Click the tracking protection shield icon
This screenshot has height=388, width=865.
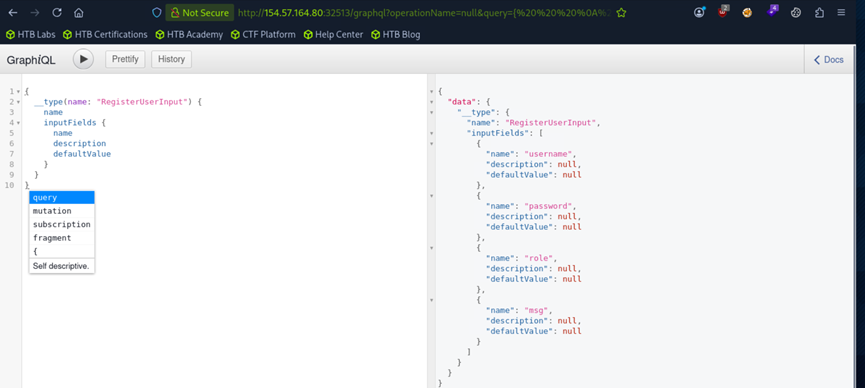pyautogui.click(x=157, y=13)
